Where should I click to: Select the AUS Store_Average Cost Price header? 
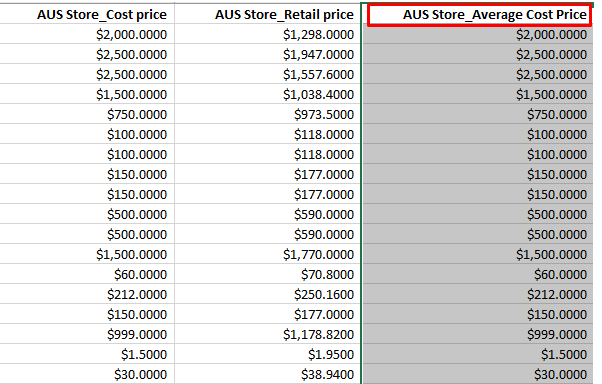point(479,15)
